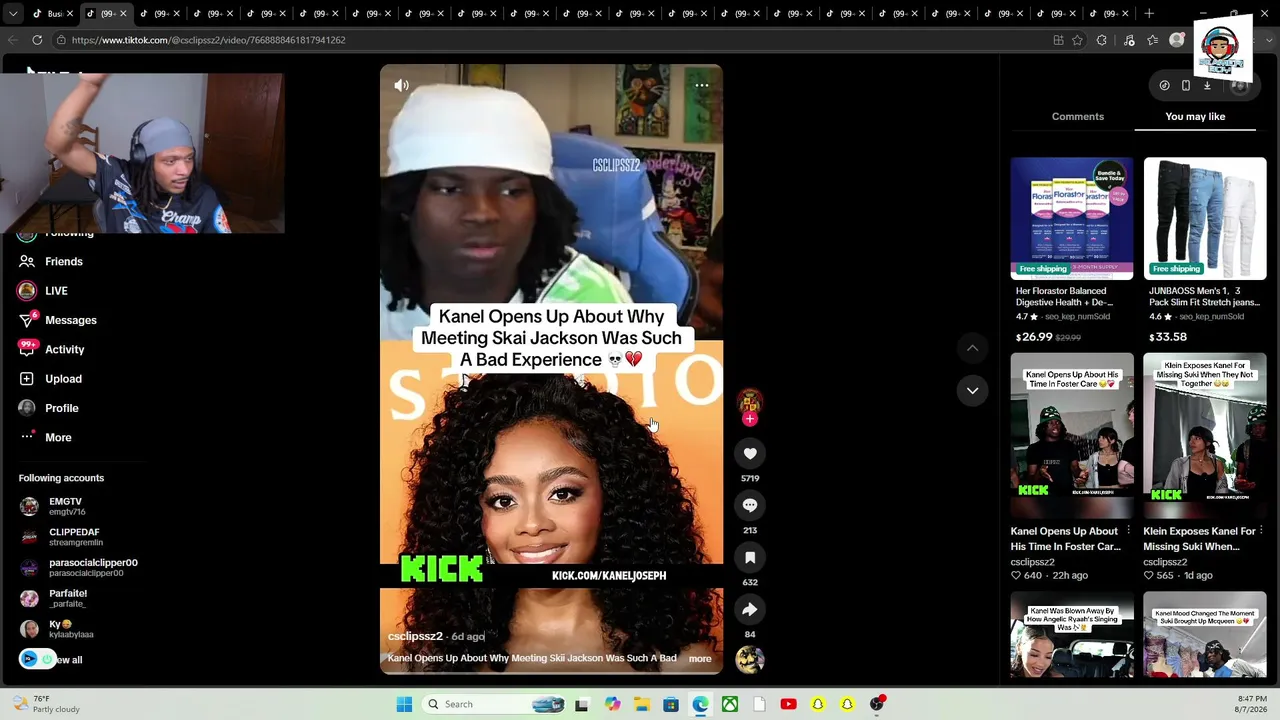The image size is (1280, 720).
Task: Open Upload in the sidebar
Action: coord(63,379)
